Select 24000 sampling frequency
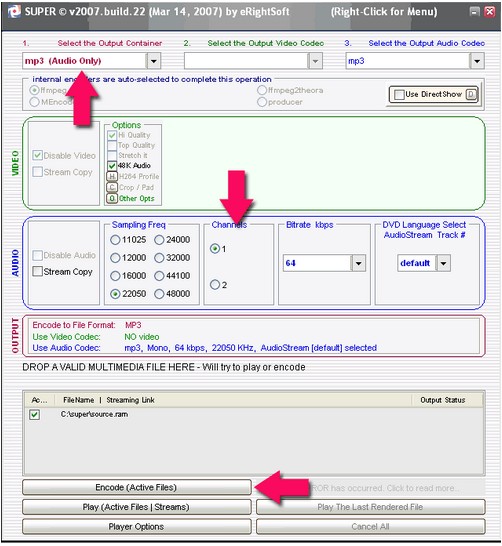This screenshot has width=502, height=546. (x=159, y=240)
